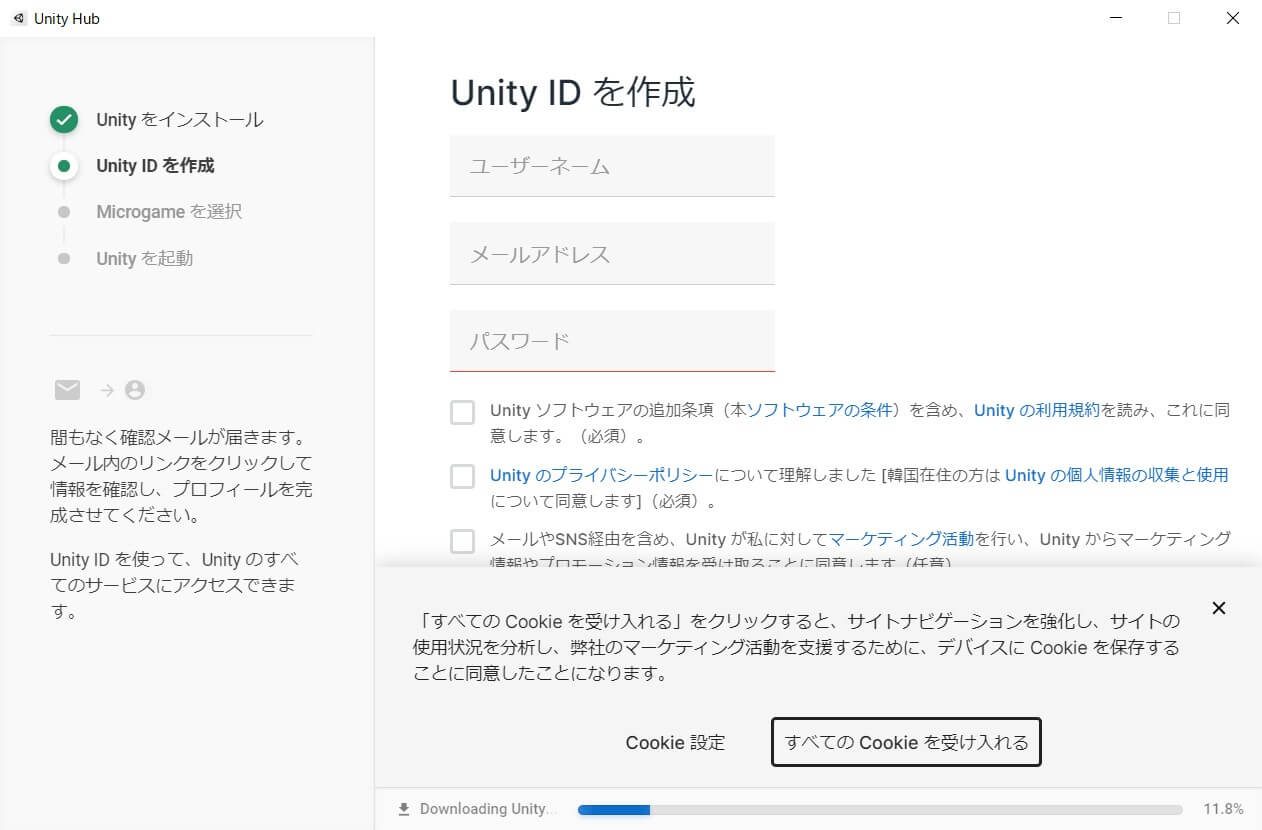Check the marketing communications consent checkbox
This screenshot has height=830, width=1262.
click(462, 541)
